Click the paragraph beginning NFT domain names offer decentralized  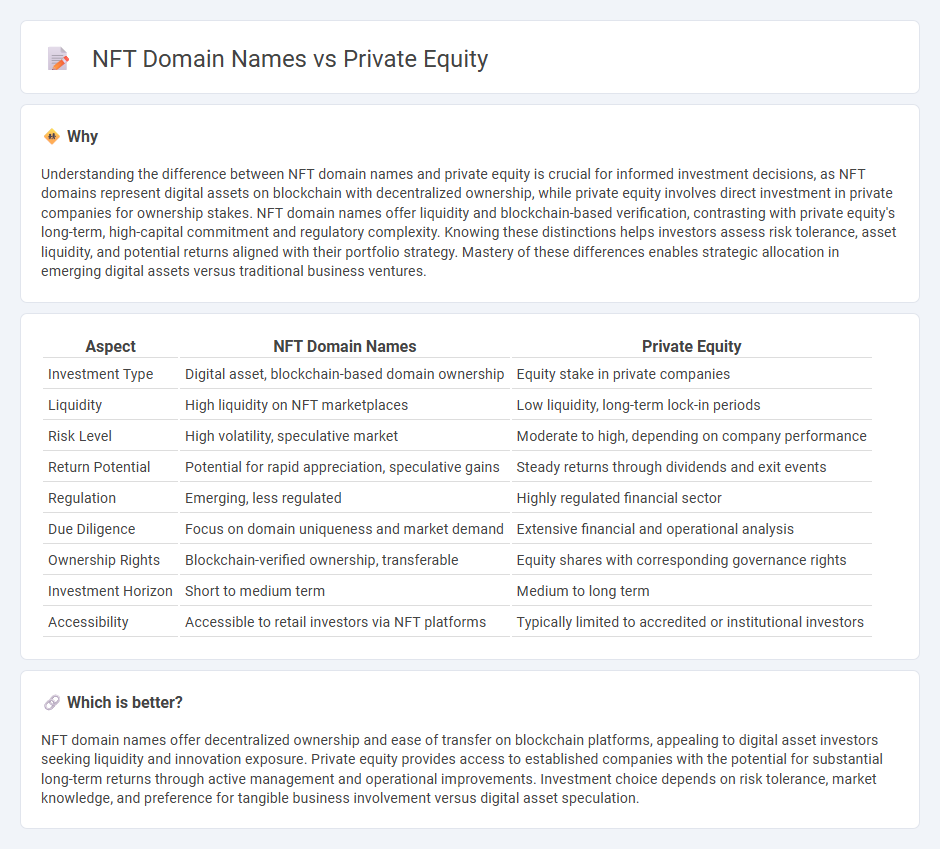462,769
